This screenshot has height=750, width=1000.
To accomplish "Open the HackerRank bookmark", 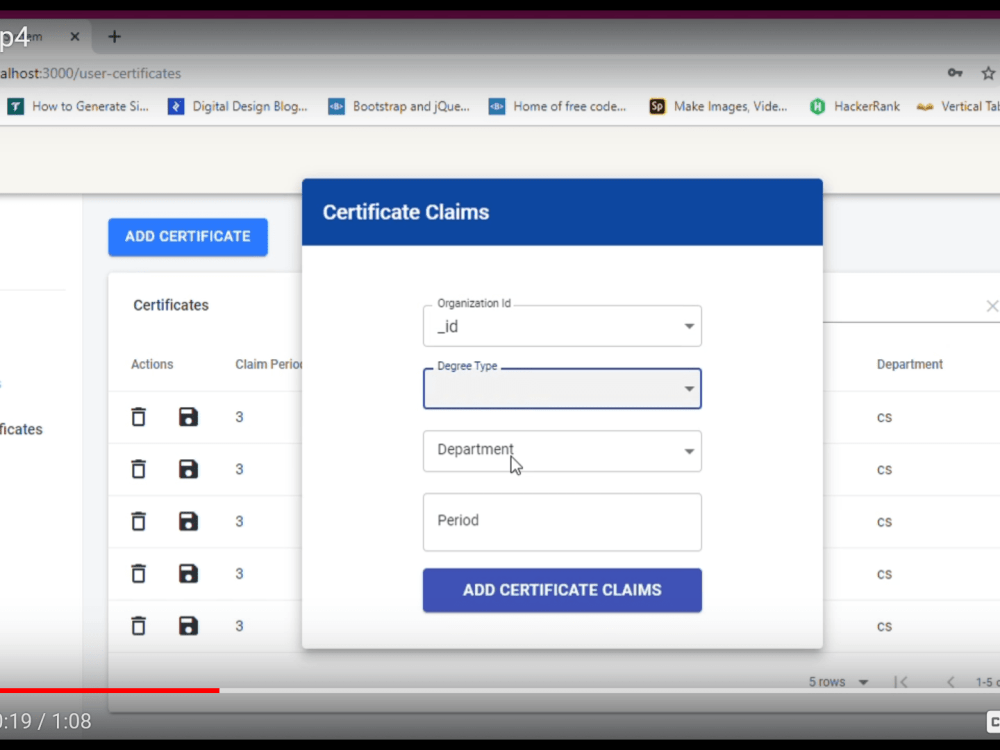I will point(855,107).
